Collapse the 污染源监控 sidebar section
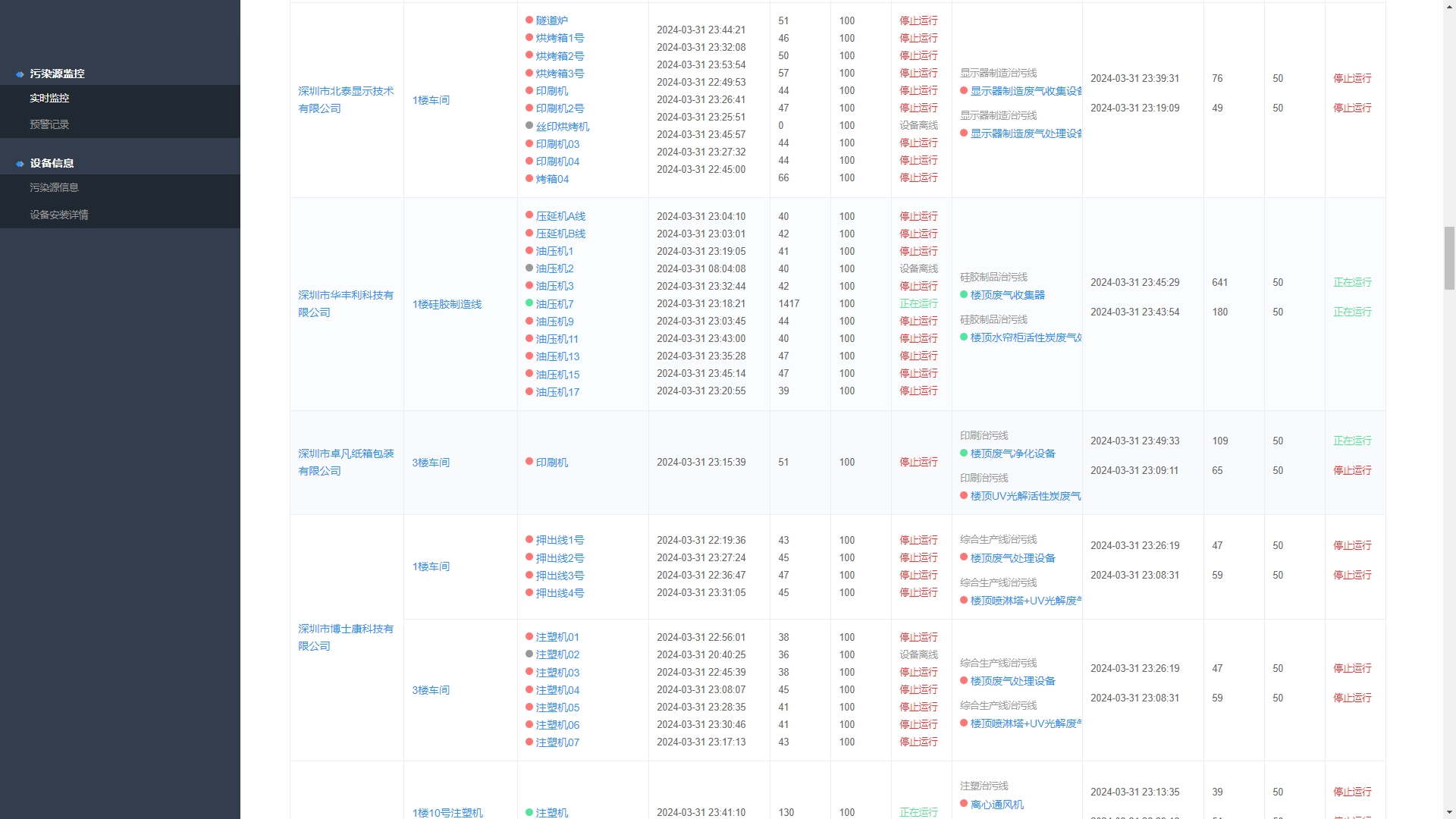 (56, 74)
